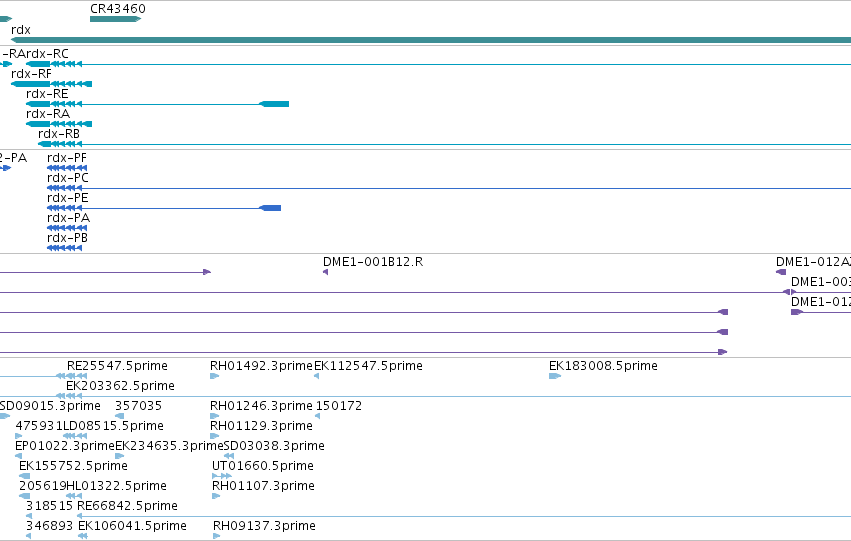Screen dimensions: 851x541
Task: Select RH09137.3prime EST label
Action: 264,527
